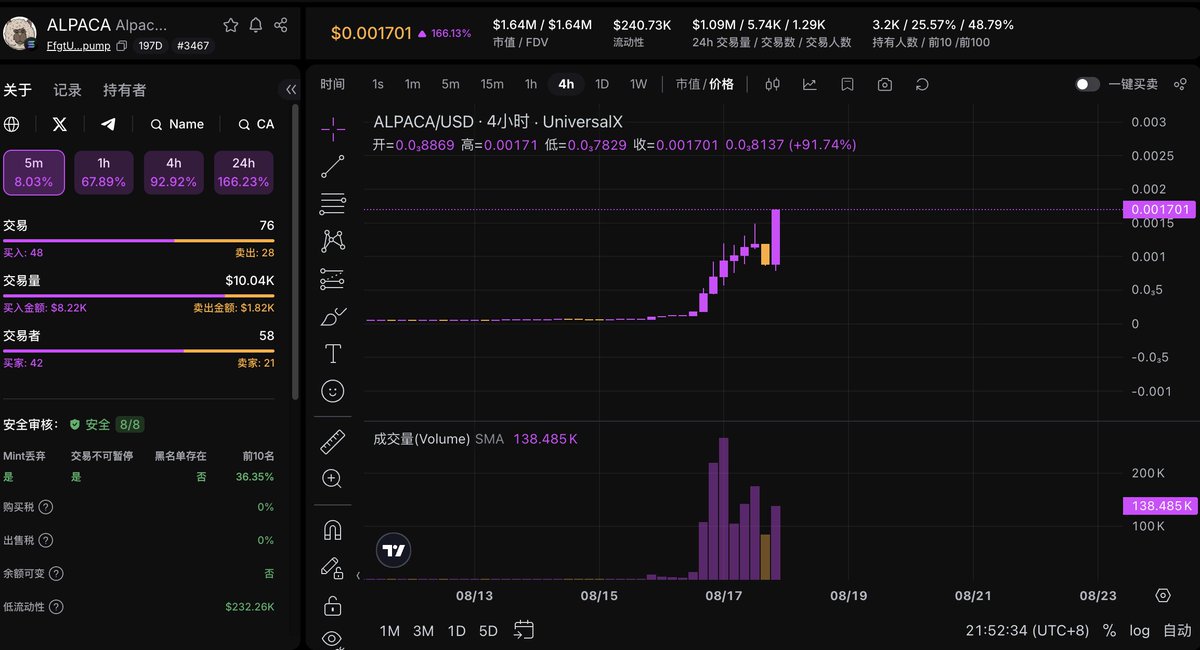Toggle 自动 auto scale

coord(1177,631)
